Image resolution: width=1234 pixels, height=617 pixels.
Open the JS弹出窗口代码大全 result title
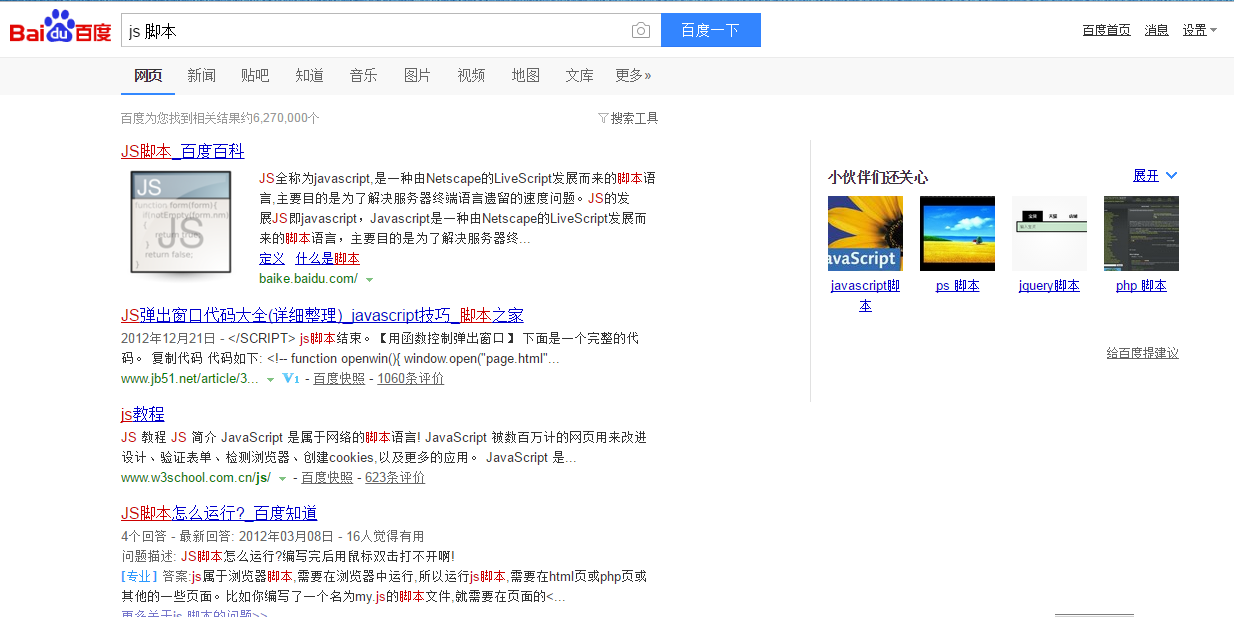pyautogui.click(x=322, y=315)
